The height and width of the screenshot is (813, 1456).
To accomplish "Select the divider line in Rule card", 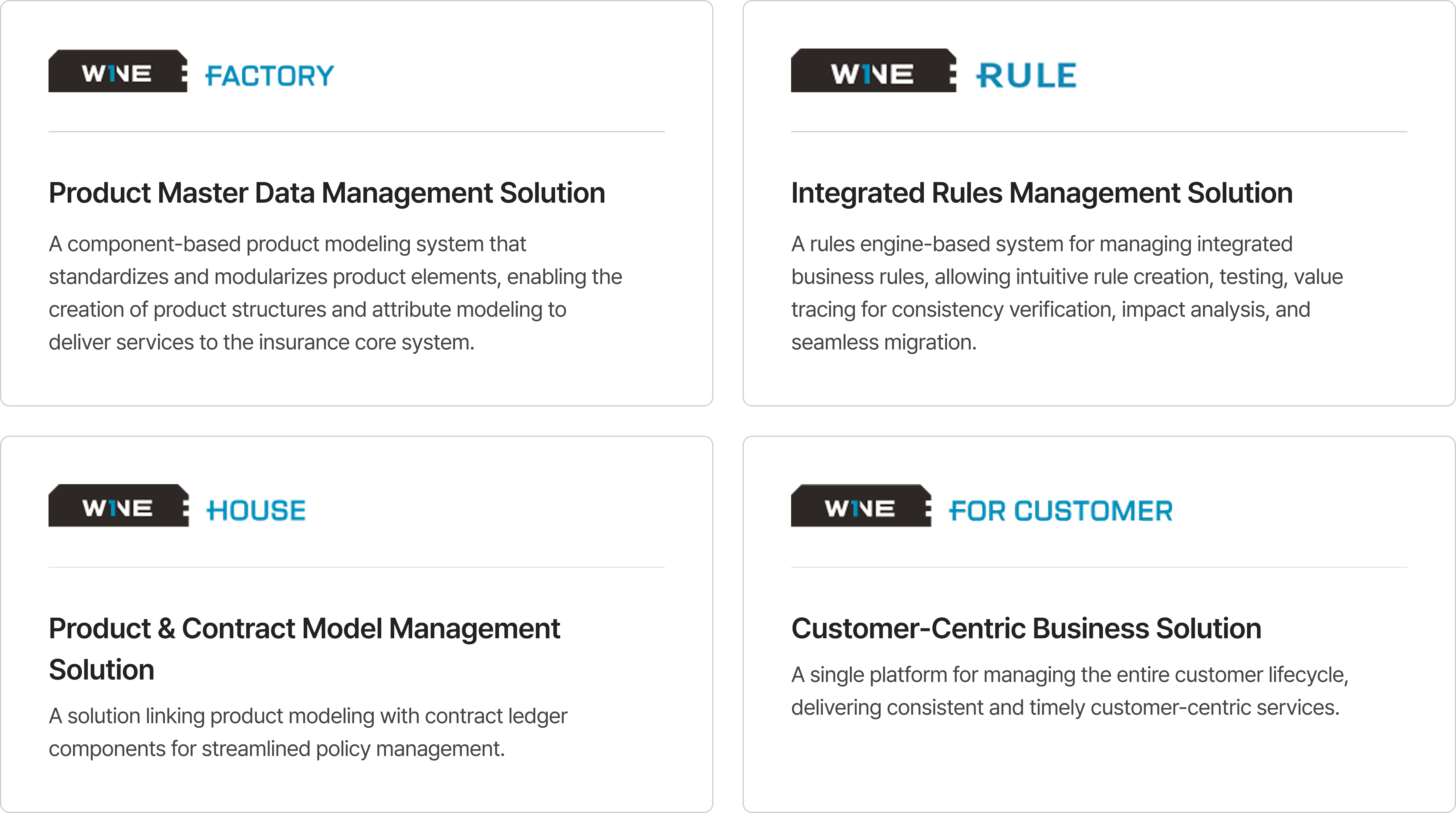I will click(x=1099, y=132).
